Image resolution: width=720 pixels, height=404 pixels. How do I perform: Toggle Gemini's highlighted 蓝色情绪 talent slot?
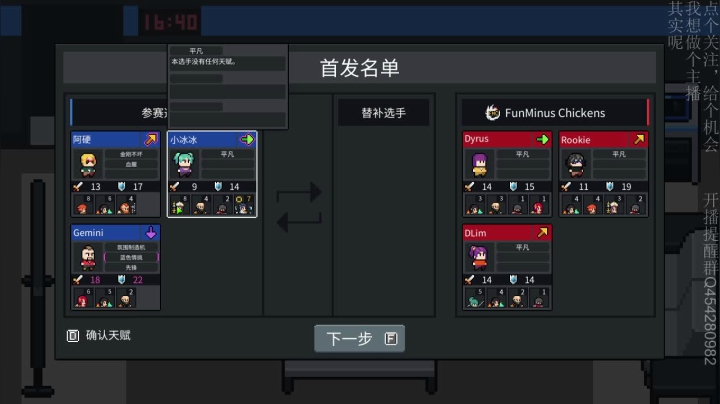[131, 258]
